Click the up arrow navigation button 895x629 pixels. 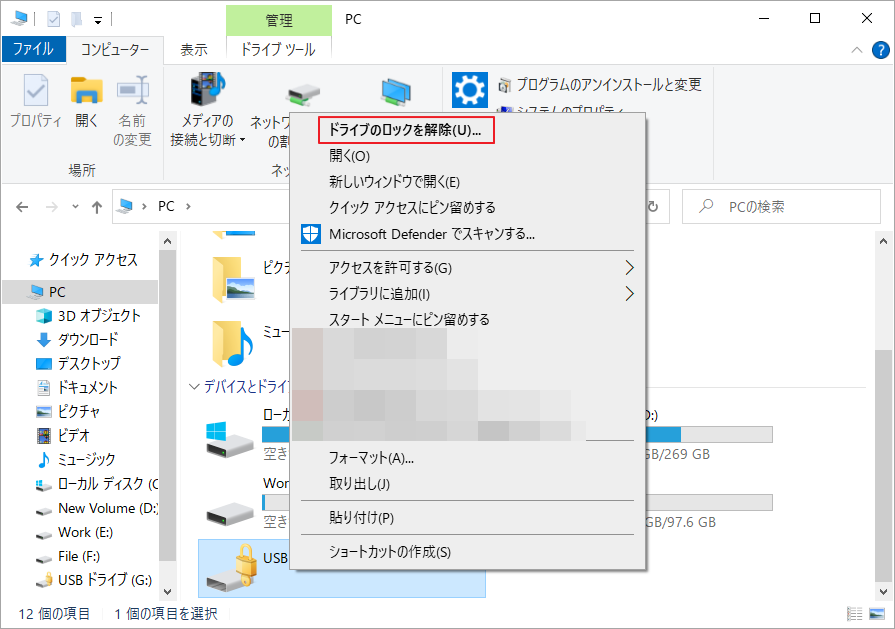pos(97,207)
